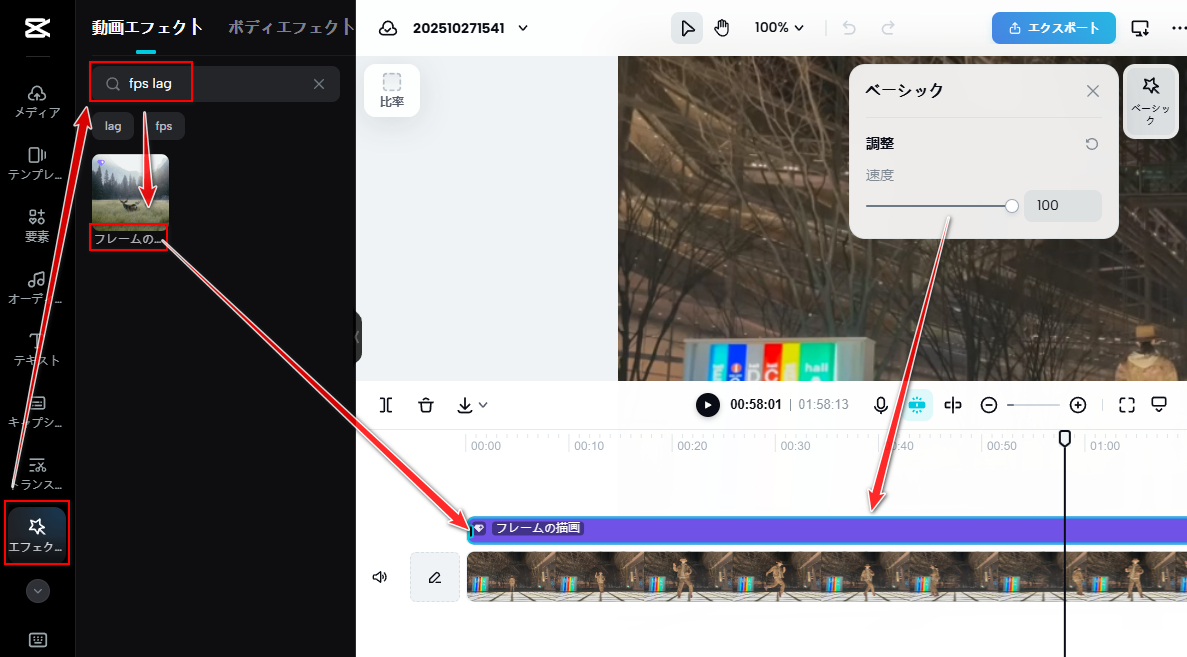1187x657 pixels.
Task: Toggle the blue auto-captions icon near the mic
Action: (x=917, y=405)
